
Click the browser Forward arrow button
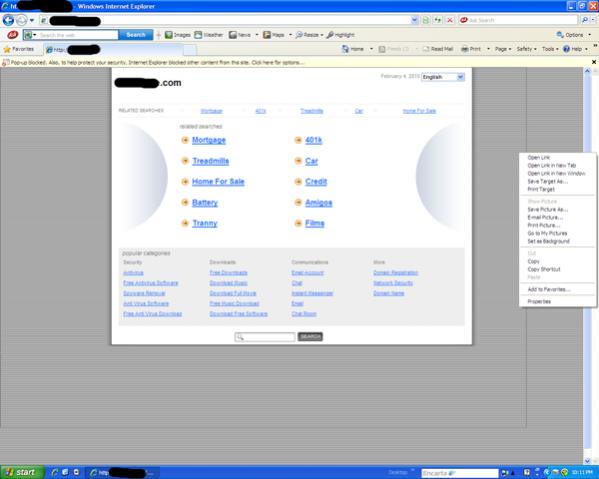coord(22,20)
